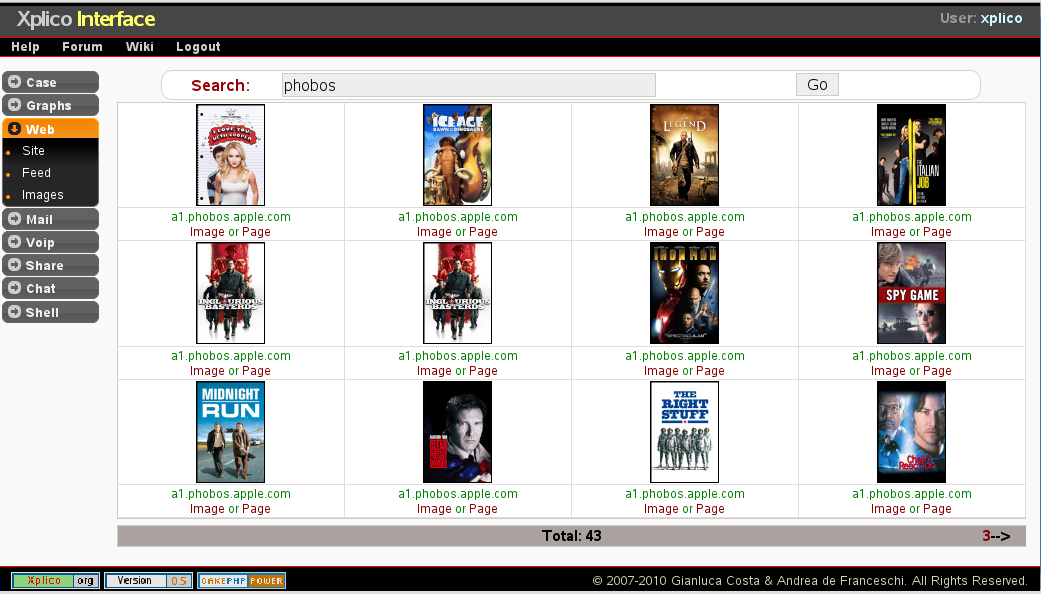Click the arrow icon beside Mail
This screenshot has height=594, width=1041.
click(x=15, y=219)
